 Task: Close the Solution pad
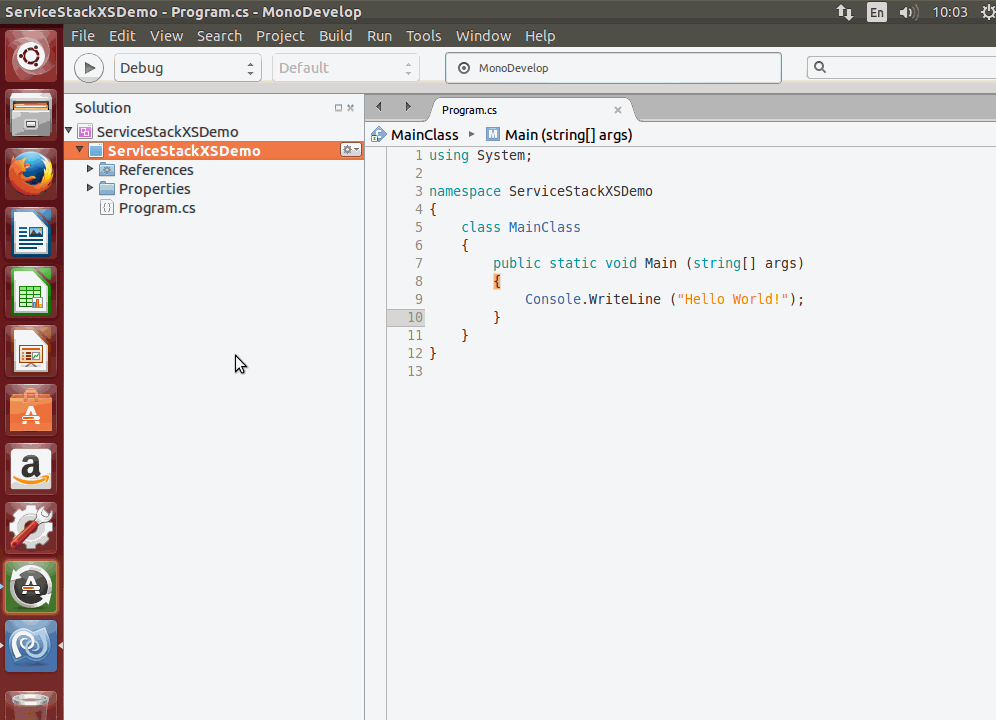(351, 108)
